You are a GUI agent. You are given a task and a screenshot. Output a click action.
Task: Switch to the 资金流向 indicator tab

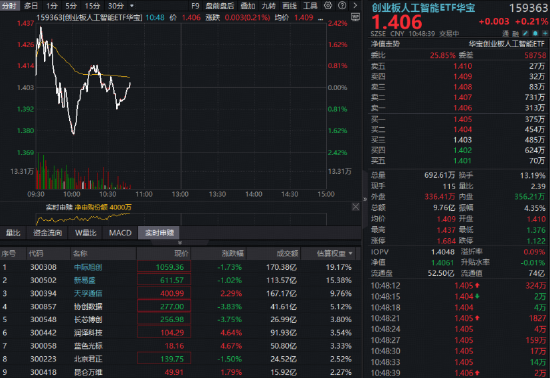pyautogui.click(x=47, y=232)
